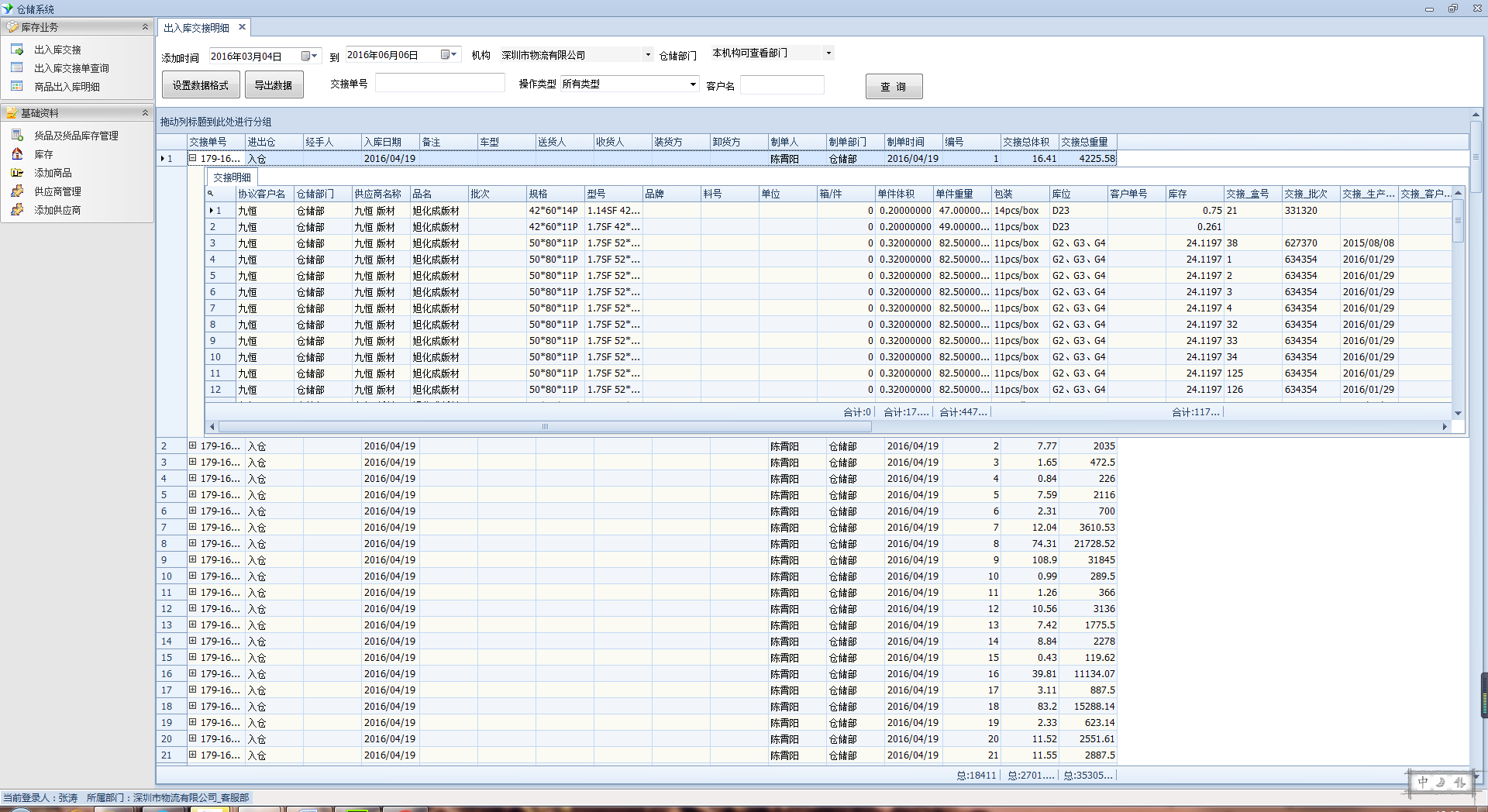Open 出入库交接单查询 from sidebar

(71, 68)
